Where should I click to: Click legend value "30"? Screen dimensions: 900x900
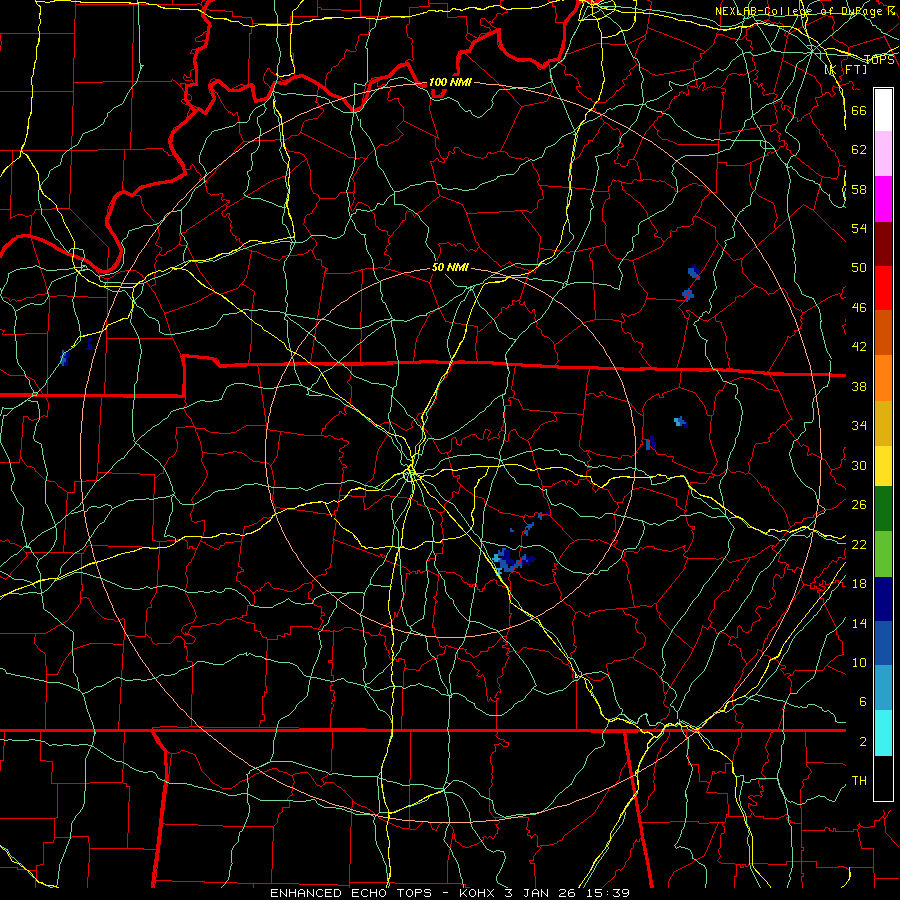[859, 465]
